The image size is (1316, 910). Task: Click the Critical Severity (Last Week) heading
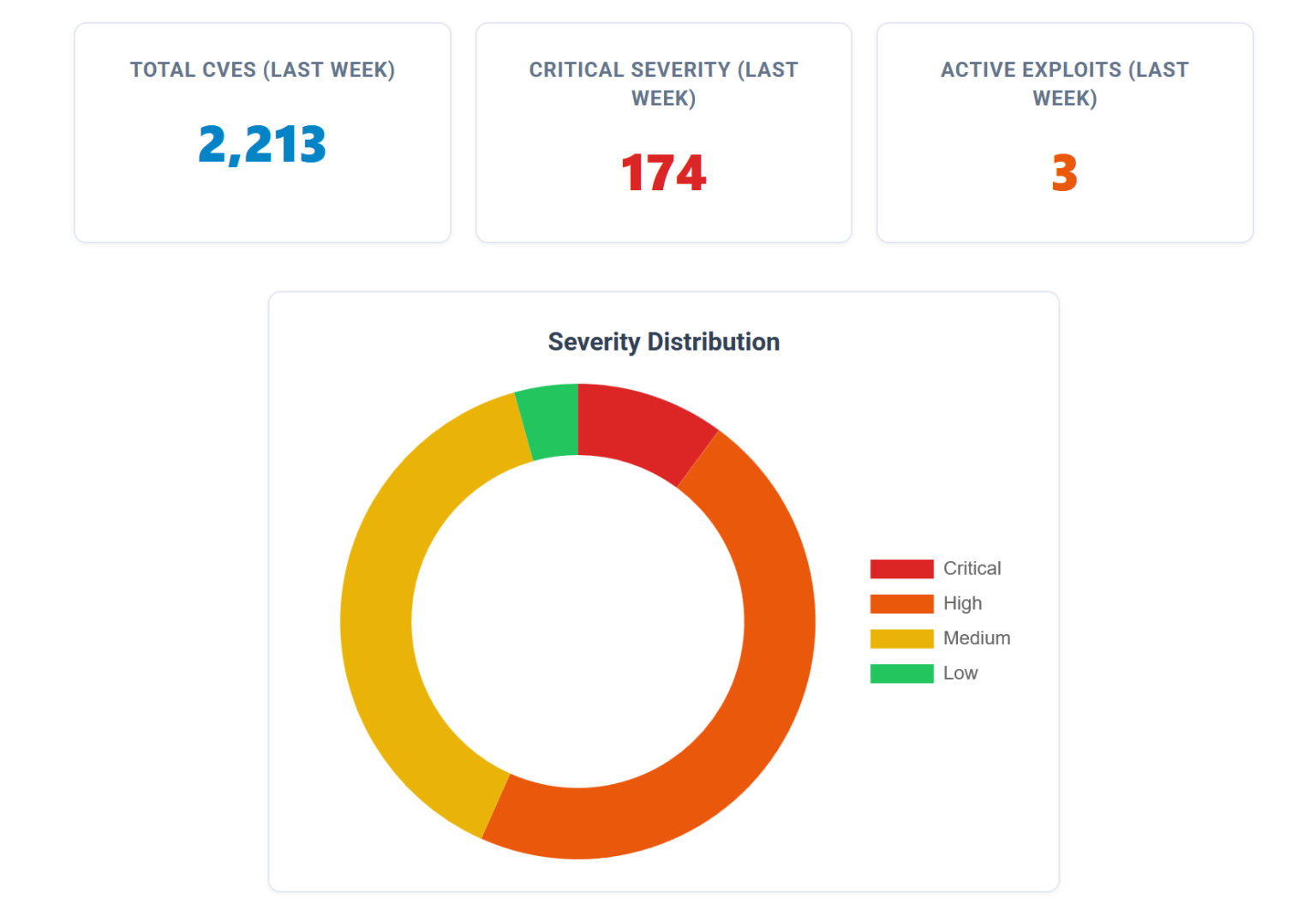pyautogui.click(x=664, y=84)
